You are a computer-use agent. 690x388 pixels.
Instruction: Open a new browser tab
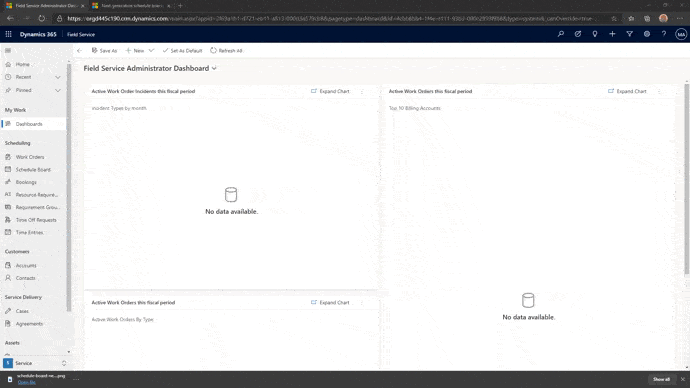180,6
